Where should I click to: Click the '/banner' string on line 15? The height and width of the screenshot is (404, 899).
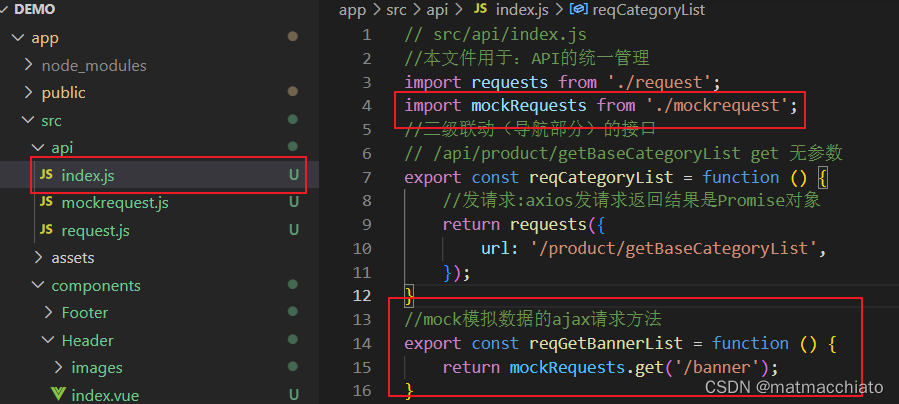tap(717, 367)
